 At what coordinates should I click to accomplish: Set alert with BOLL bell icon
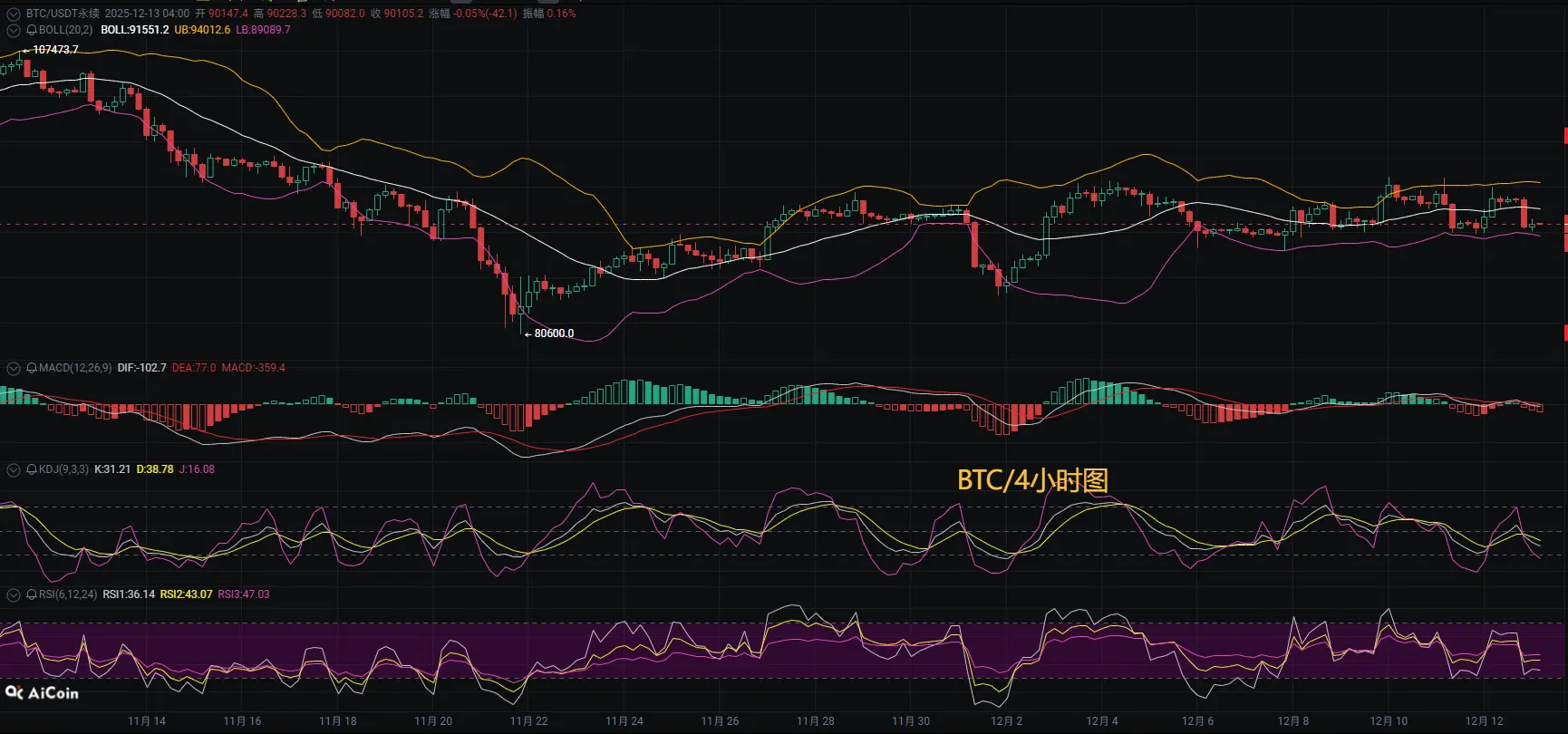[32, 30]
